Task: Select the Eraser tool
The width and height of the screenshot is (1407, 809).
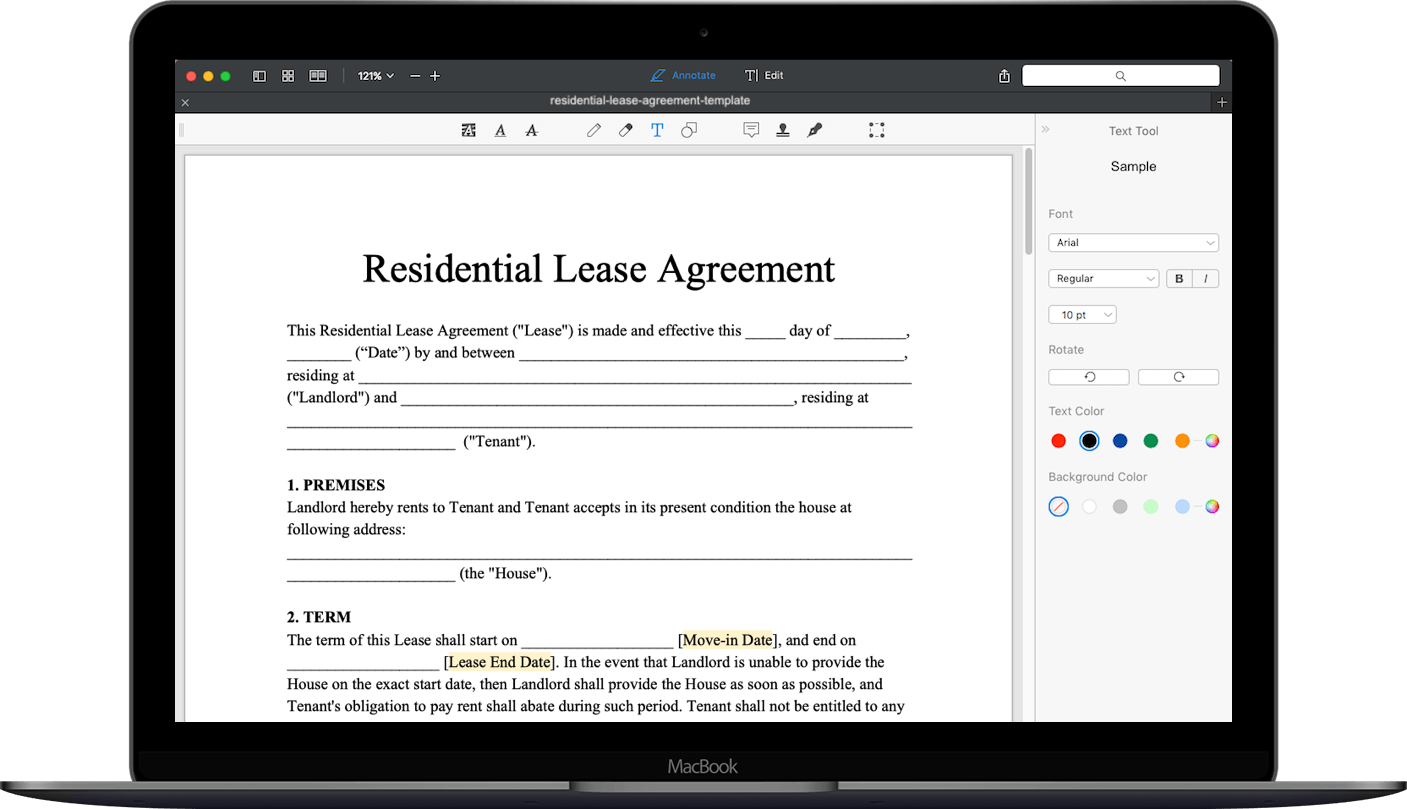Action: pyautogui.click(x=625, y=130)
